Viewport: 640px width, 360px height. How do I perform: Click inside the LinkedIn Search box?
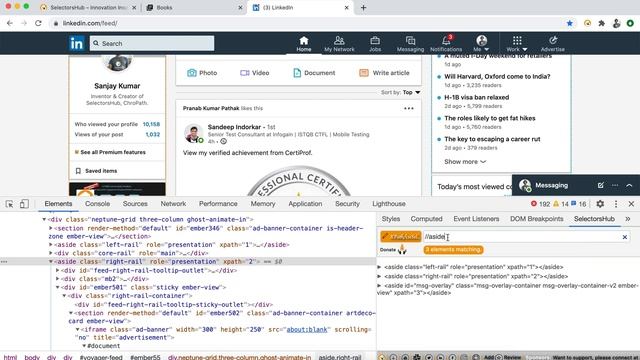click(152, 43)
